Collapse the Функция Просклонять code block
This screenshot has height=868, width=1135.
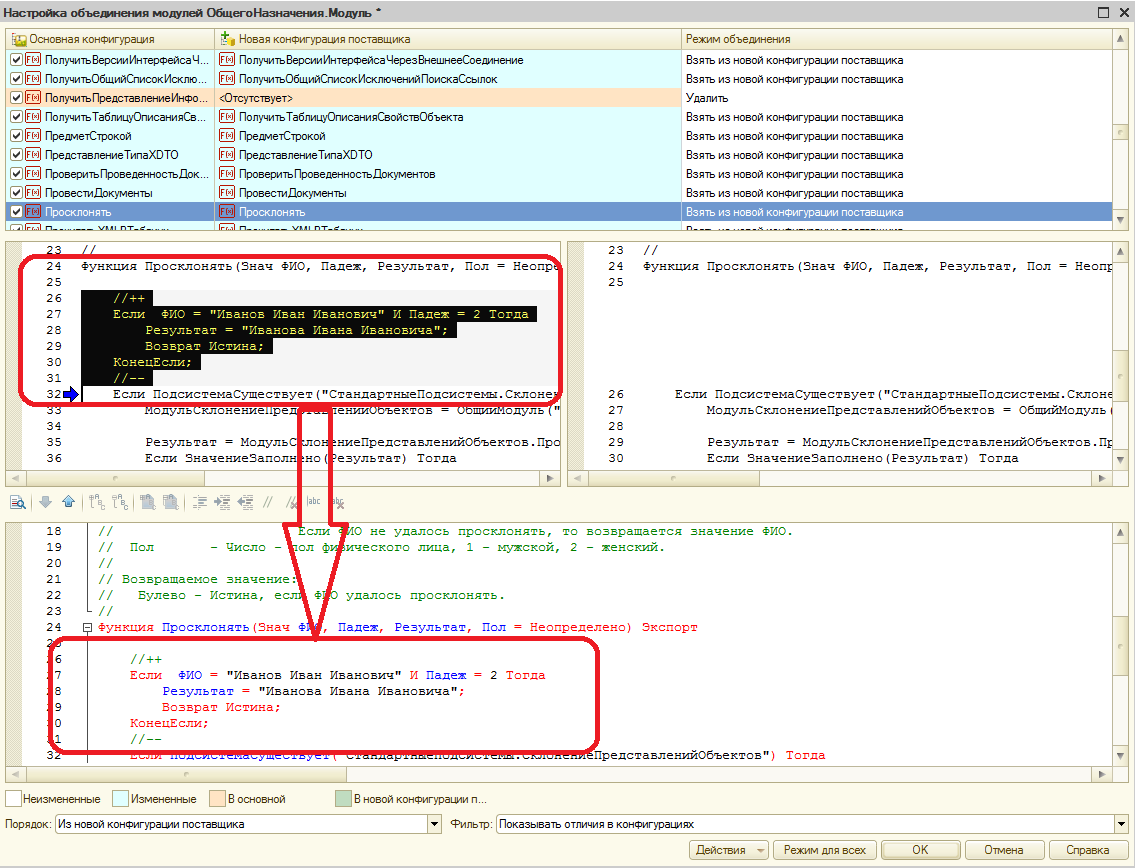tap(87, 628)
